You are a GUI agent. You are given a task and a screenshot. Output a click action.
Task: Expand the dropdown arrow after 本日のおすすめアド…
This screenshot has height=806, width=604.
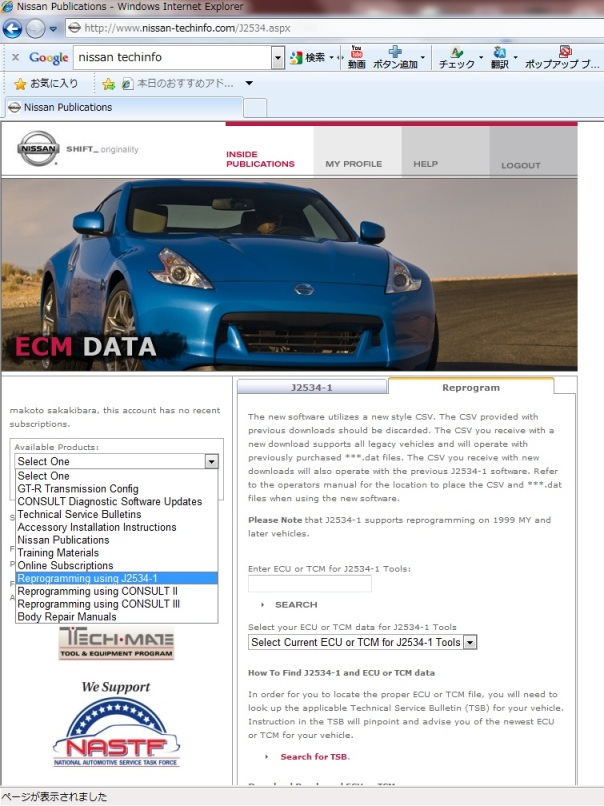[249, 83]
